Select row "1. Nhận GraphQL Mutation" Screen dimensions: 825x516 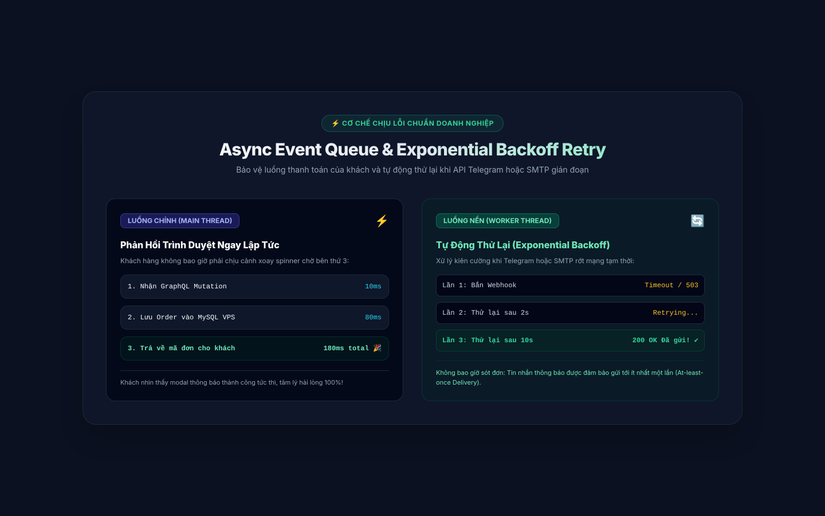[255, 287]
